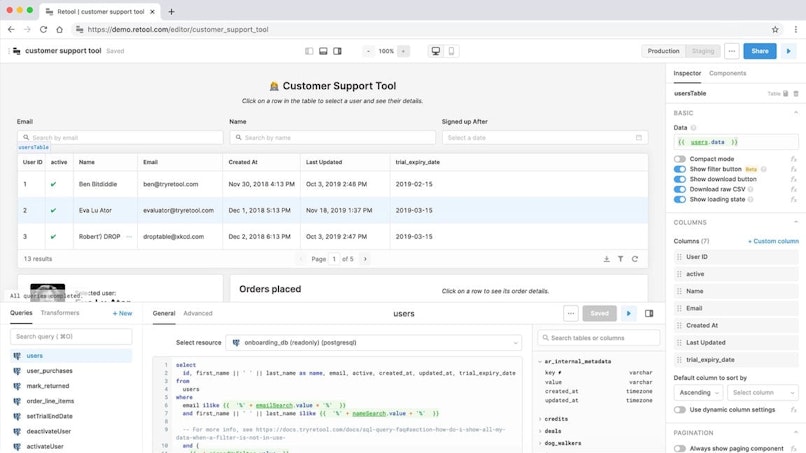806x453 pixels.
Task: Increase zoom with the plus button
Action: pyautogui.click(x=404, y=51)
